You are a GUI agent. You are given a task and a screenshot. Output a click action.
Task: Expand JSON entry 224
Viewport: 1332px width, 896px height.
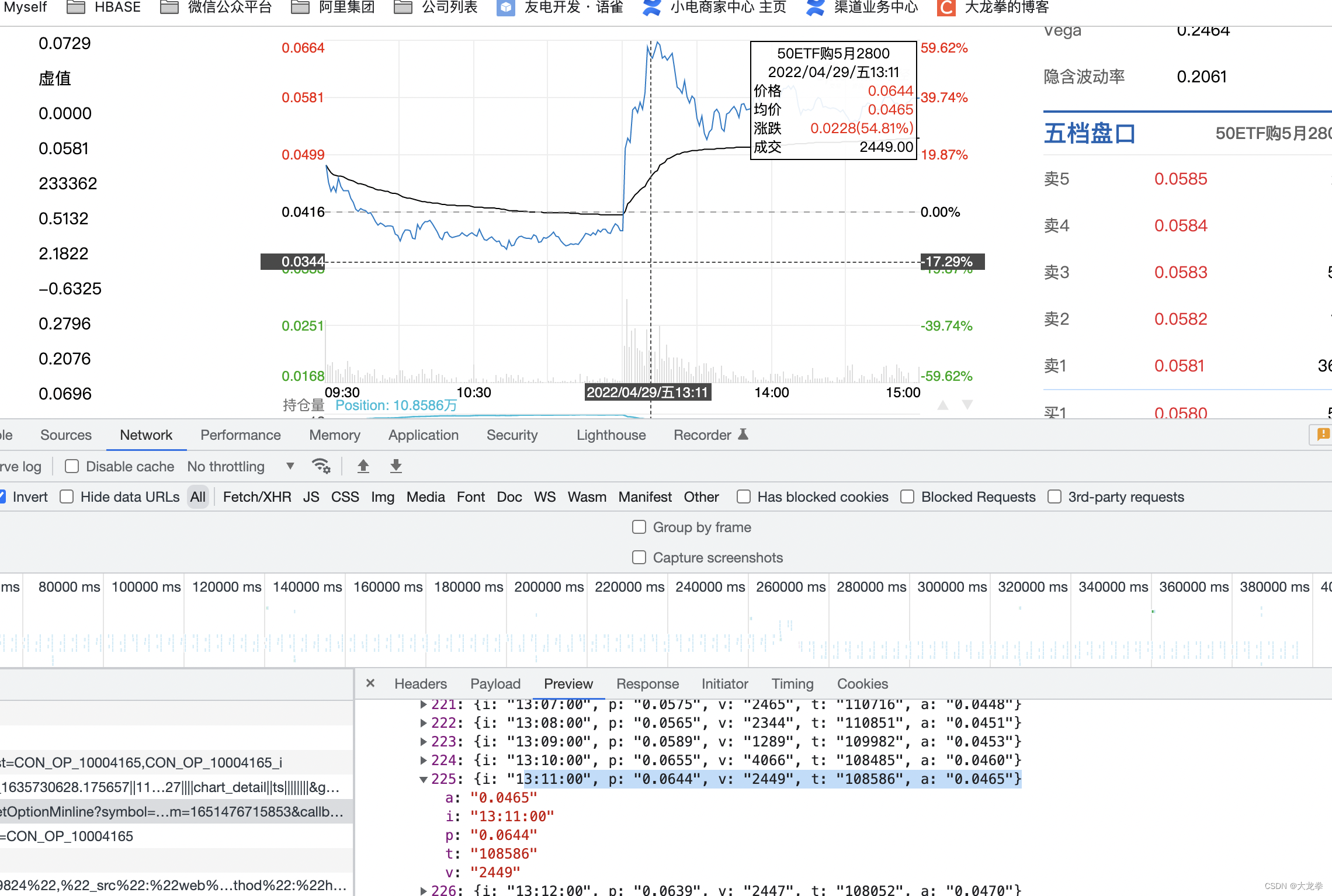tap(424, 760)
